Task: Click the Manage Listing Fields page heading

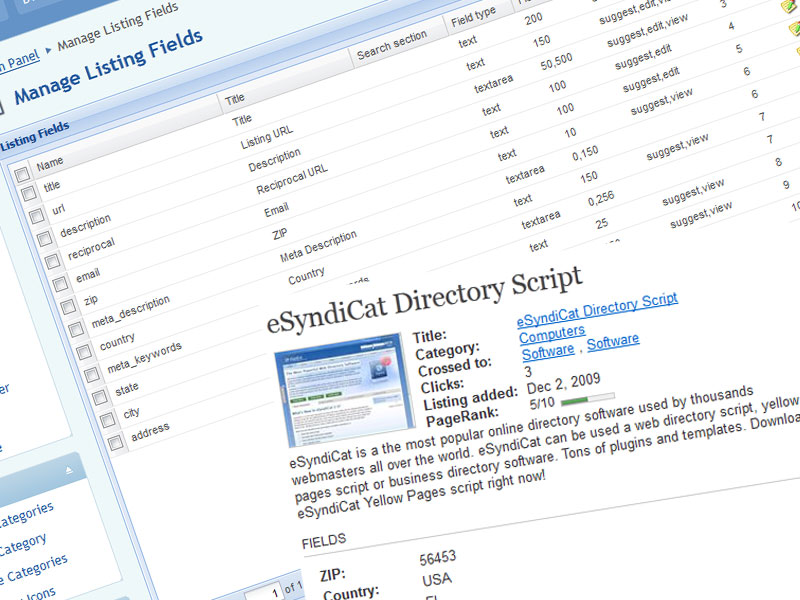Action: point(109,66)
